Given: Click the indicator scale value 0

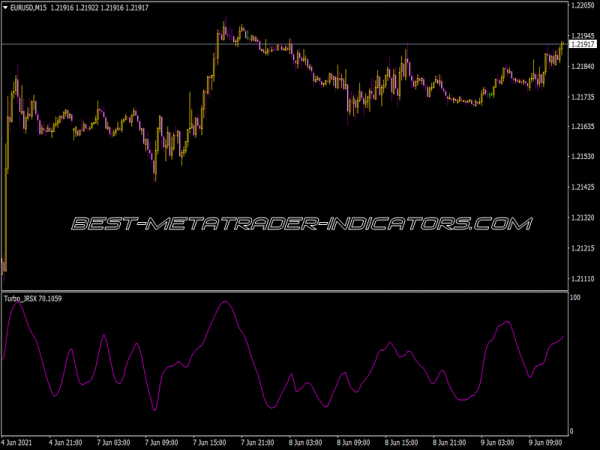Looking at the screenshot, I should (572, 431).
